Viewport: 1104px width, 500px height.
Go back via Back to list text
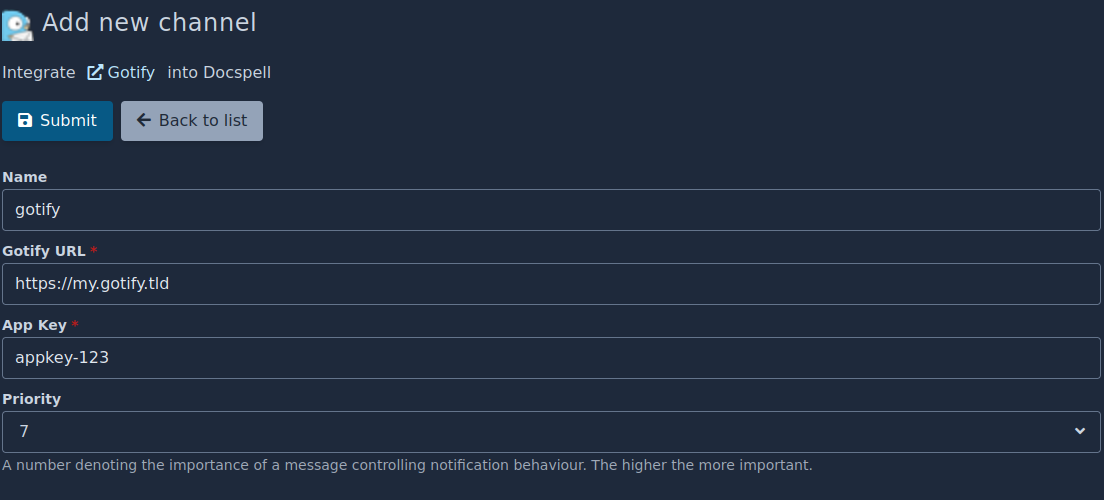pos(203,121)
